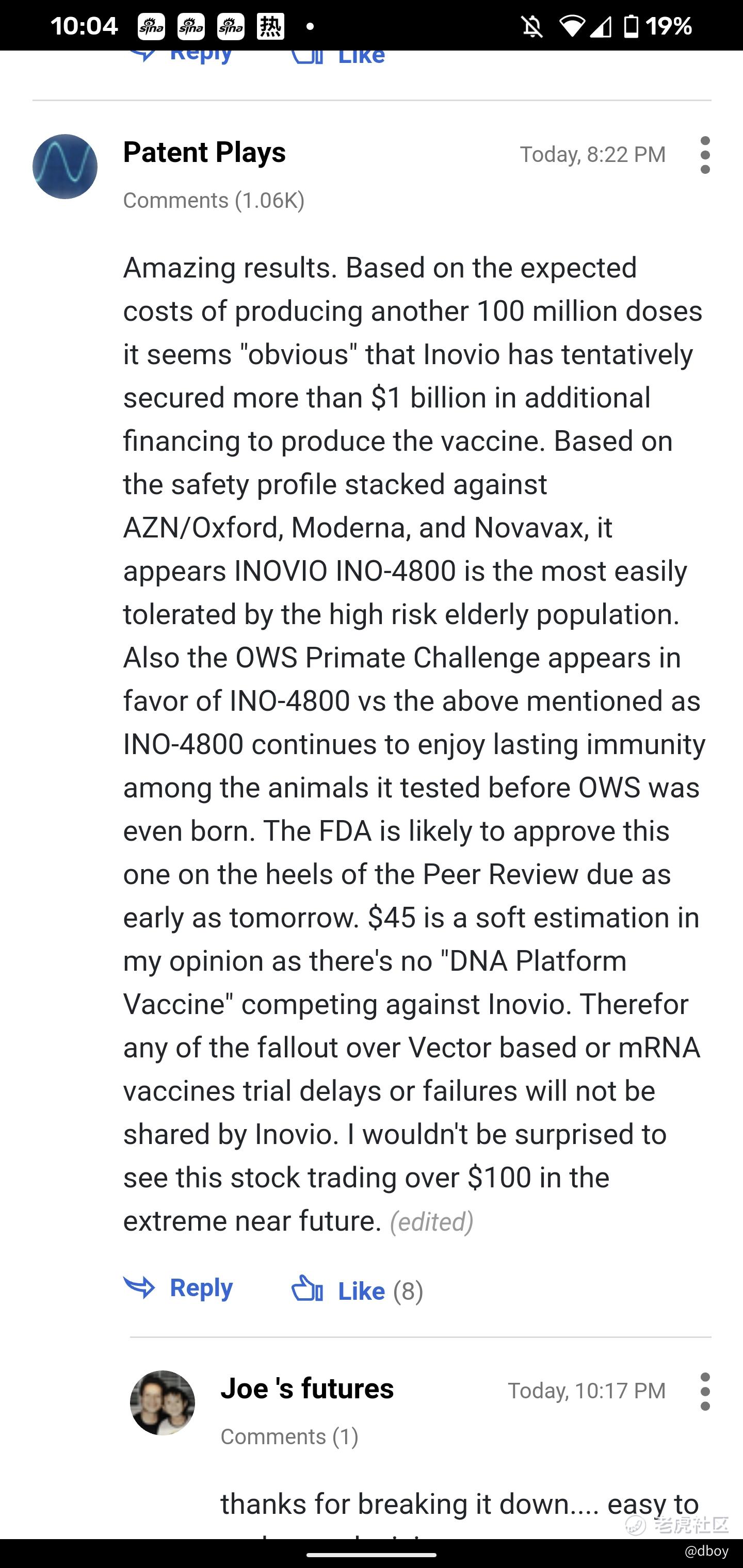This screenshot has width=743, height=1568.
Task: Tap the Today, 8:22 PM timestamp
Action: point(592,154)
